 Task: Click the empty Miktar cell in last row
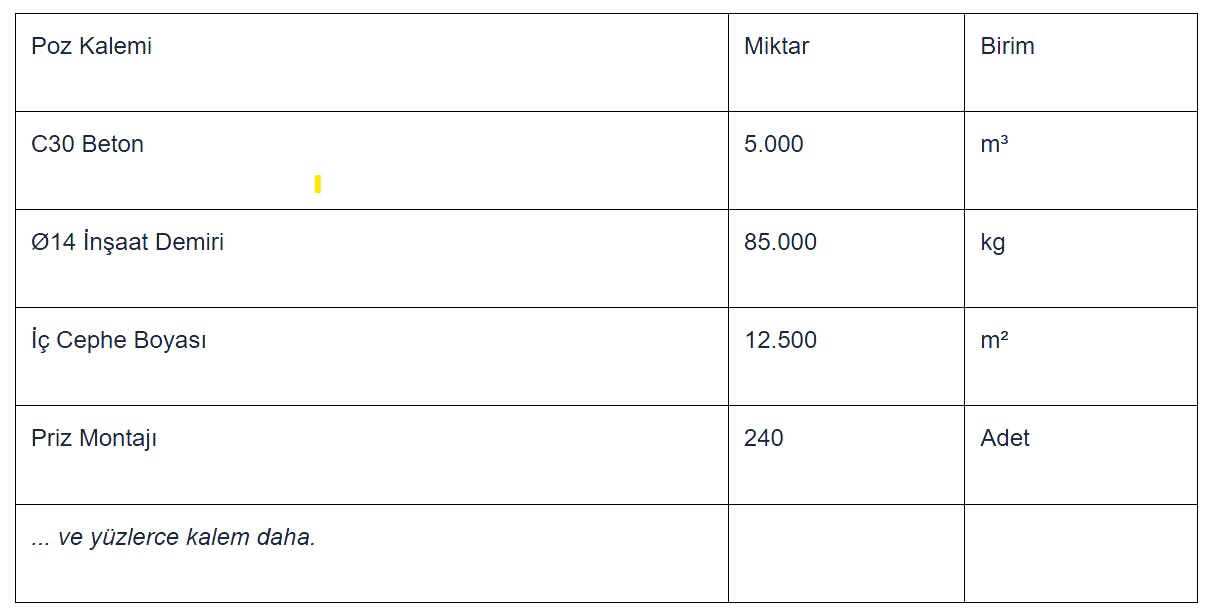[x=846, y=553]
